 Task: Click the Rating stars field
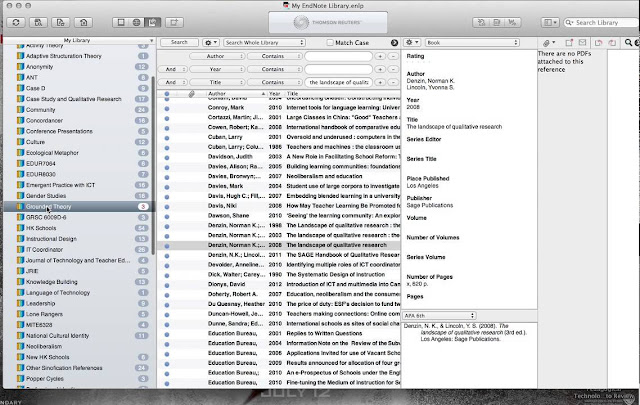coord(418,62)
